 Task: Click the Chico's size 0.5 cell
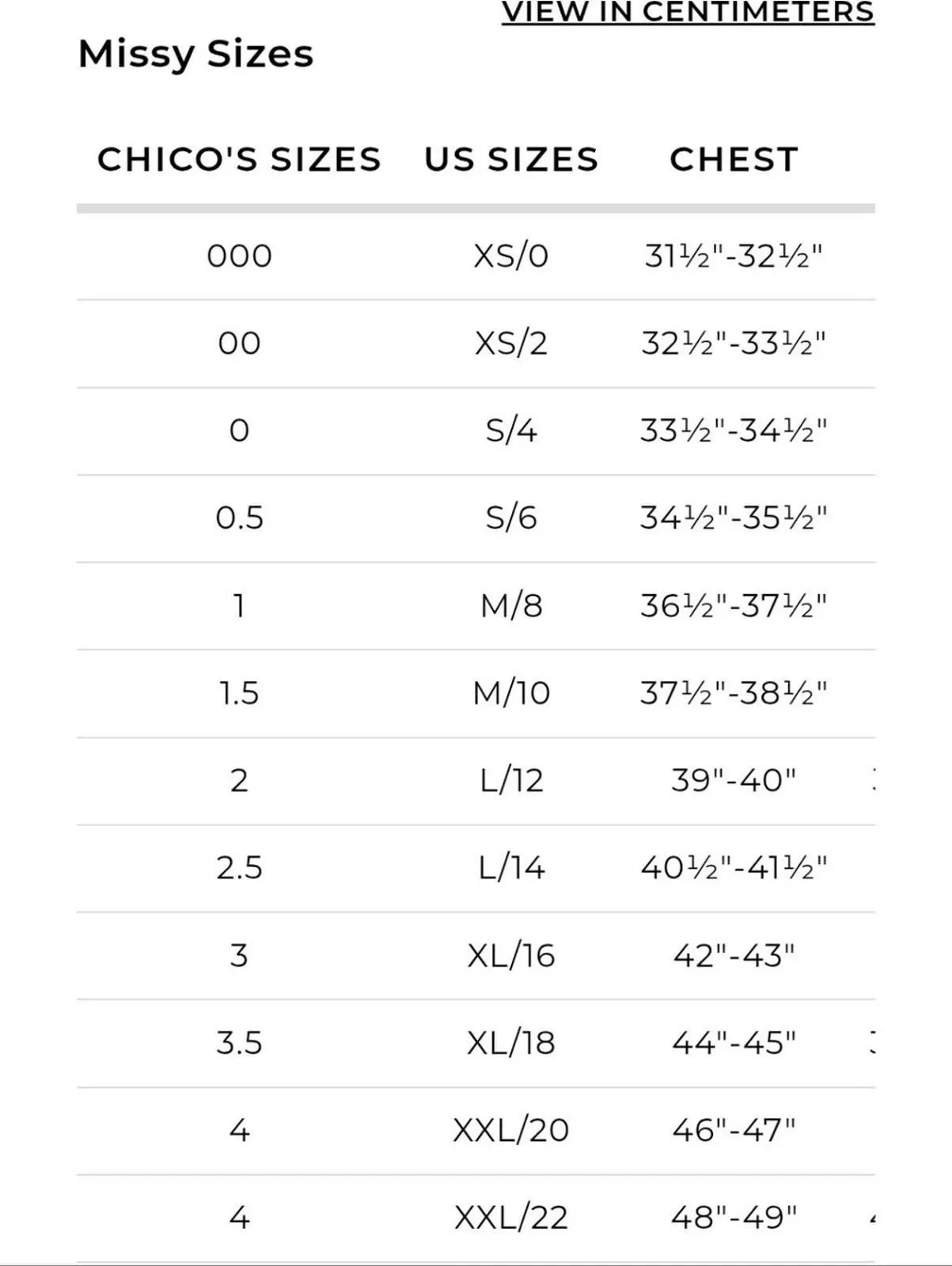(x=239, y=518)
